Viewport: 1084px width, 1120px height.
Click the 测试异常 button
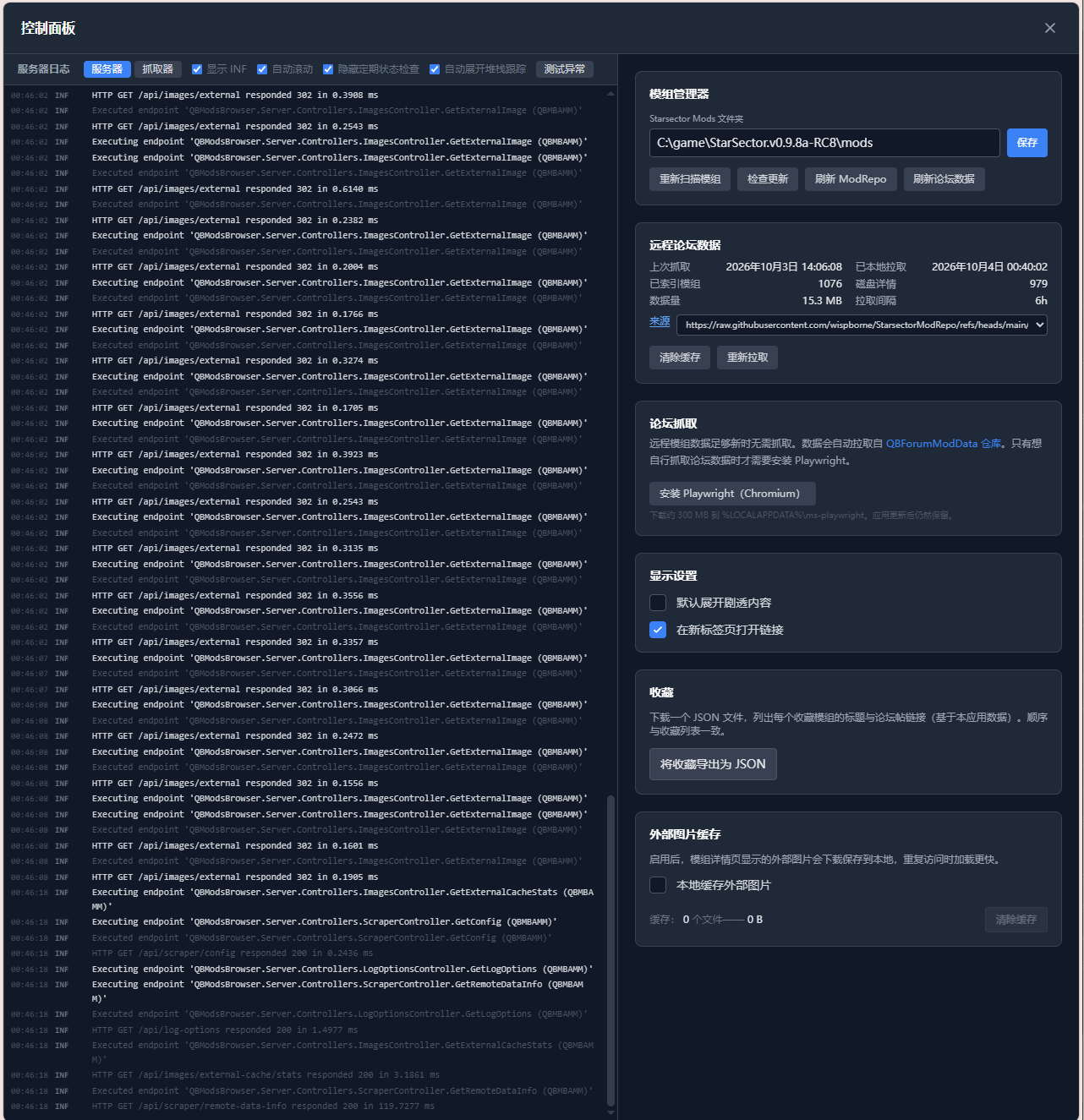565,69
